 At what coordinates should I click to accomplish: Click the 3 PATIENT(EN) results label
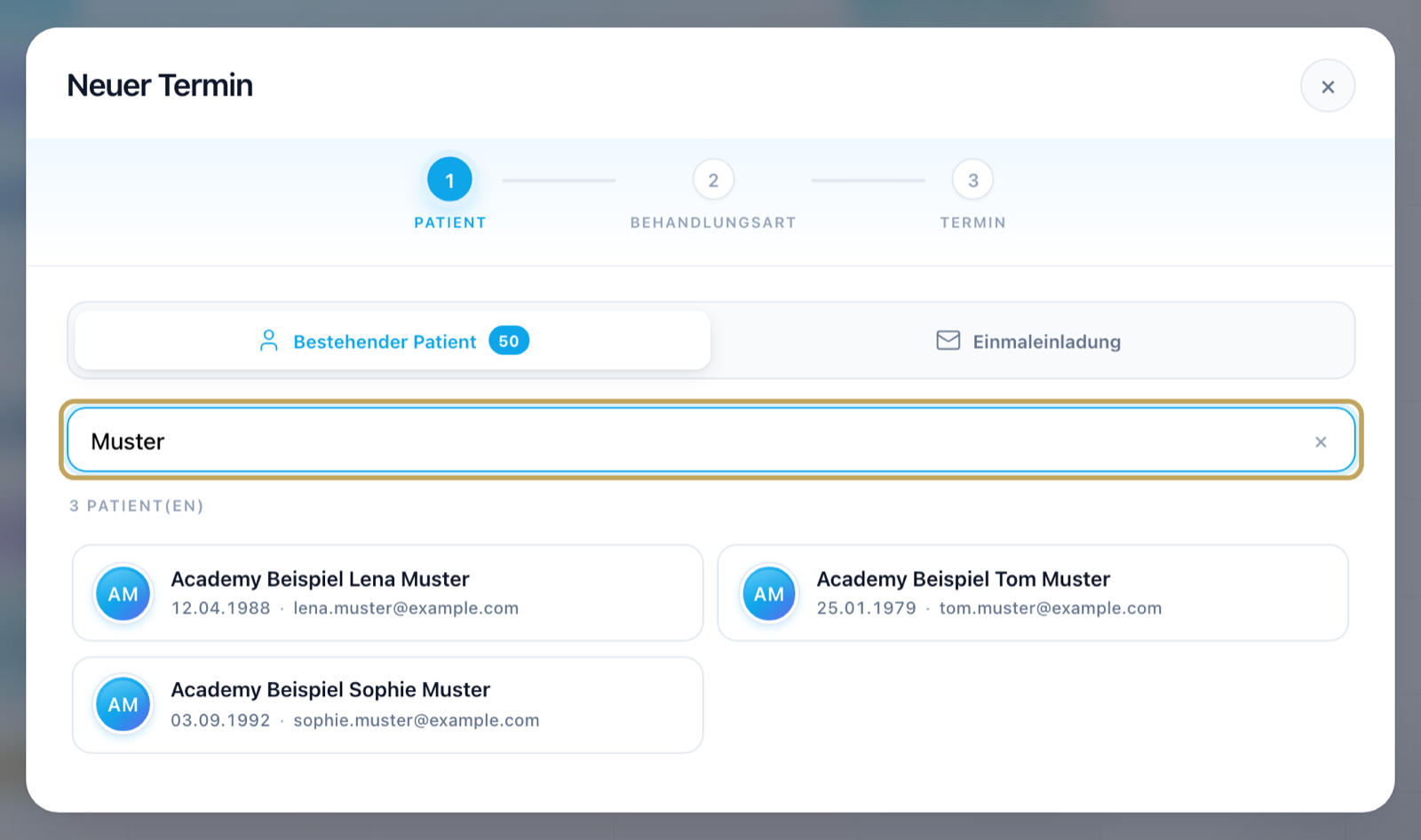click(x=137, y=506)
